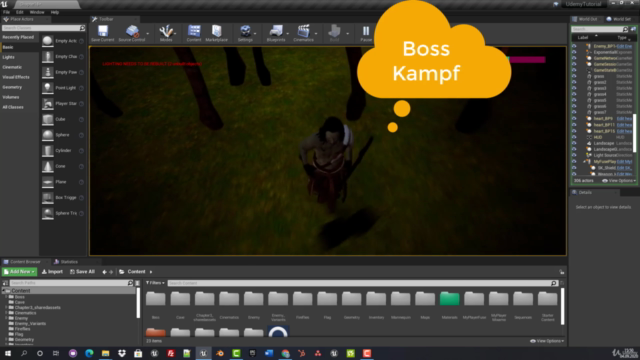640x360 pixels.
Task: Toggle visibility of grass4 actor
Action: (x=574, y=94)
